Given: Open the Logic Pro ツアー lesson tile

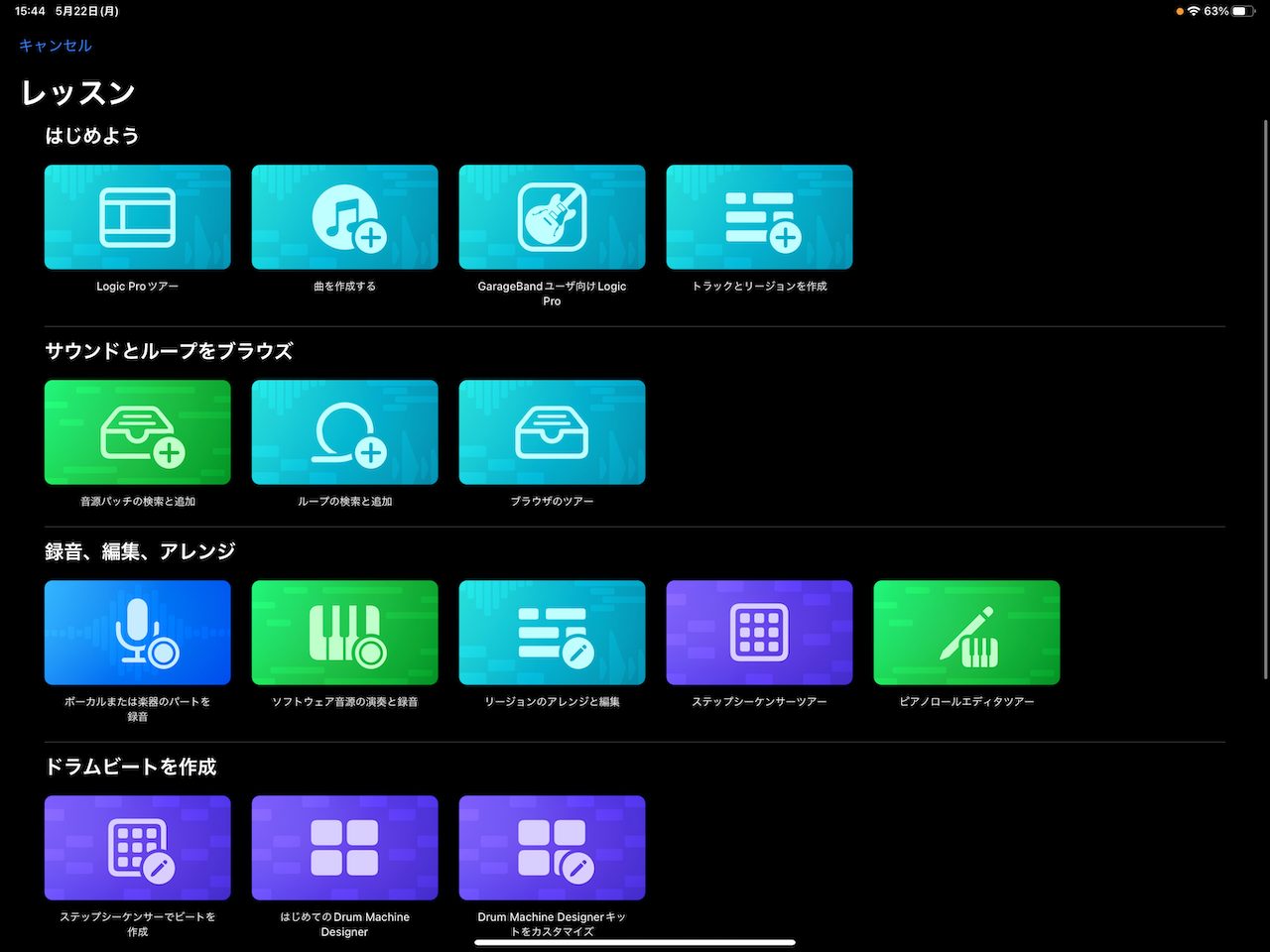Looking at the screenshot, I should [x=138, y=217].
